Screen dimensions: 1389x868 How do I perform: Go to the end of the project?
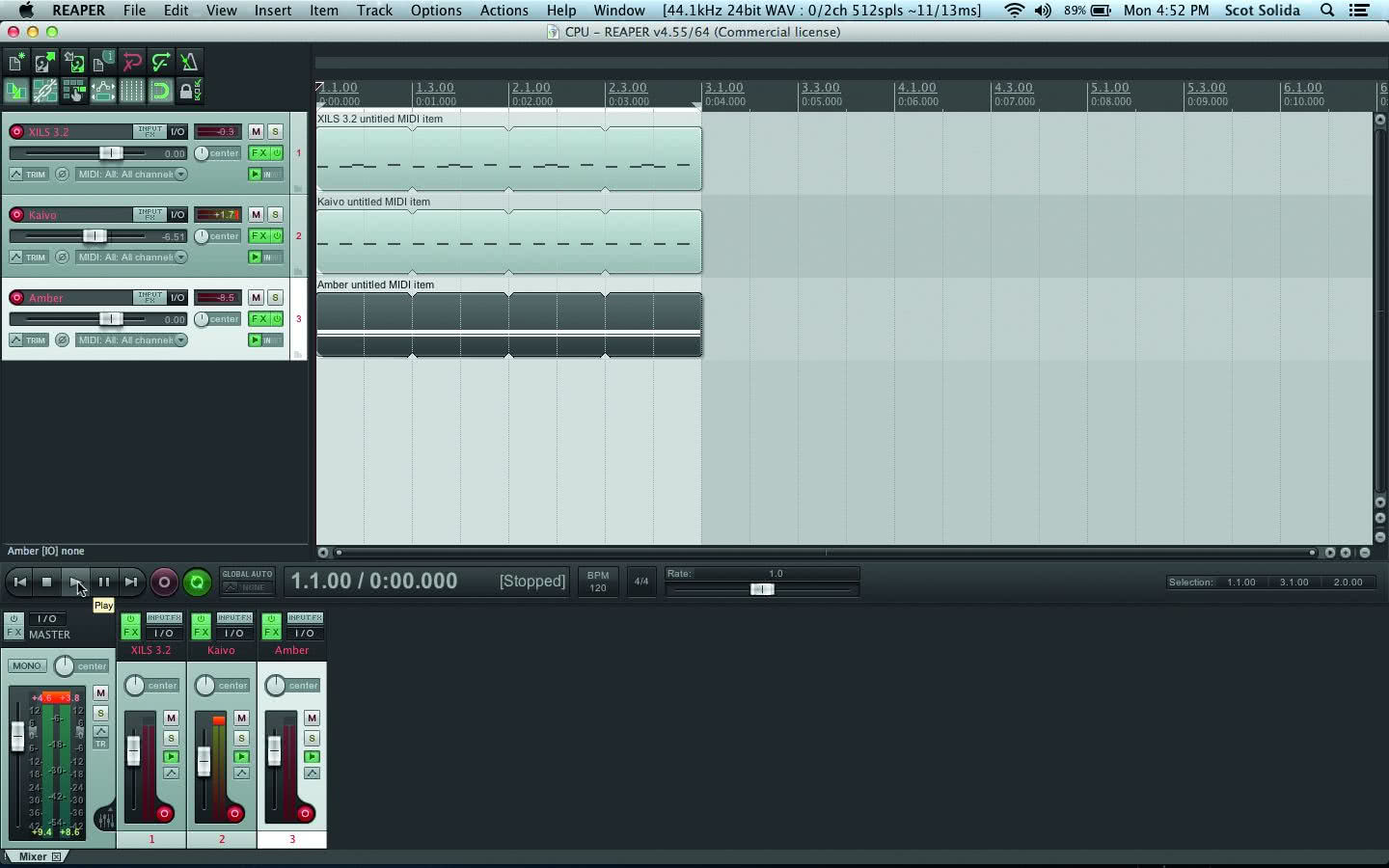pos(131,582)
